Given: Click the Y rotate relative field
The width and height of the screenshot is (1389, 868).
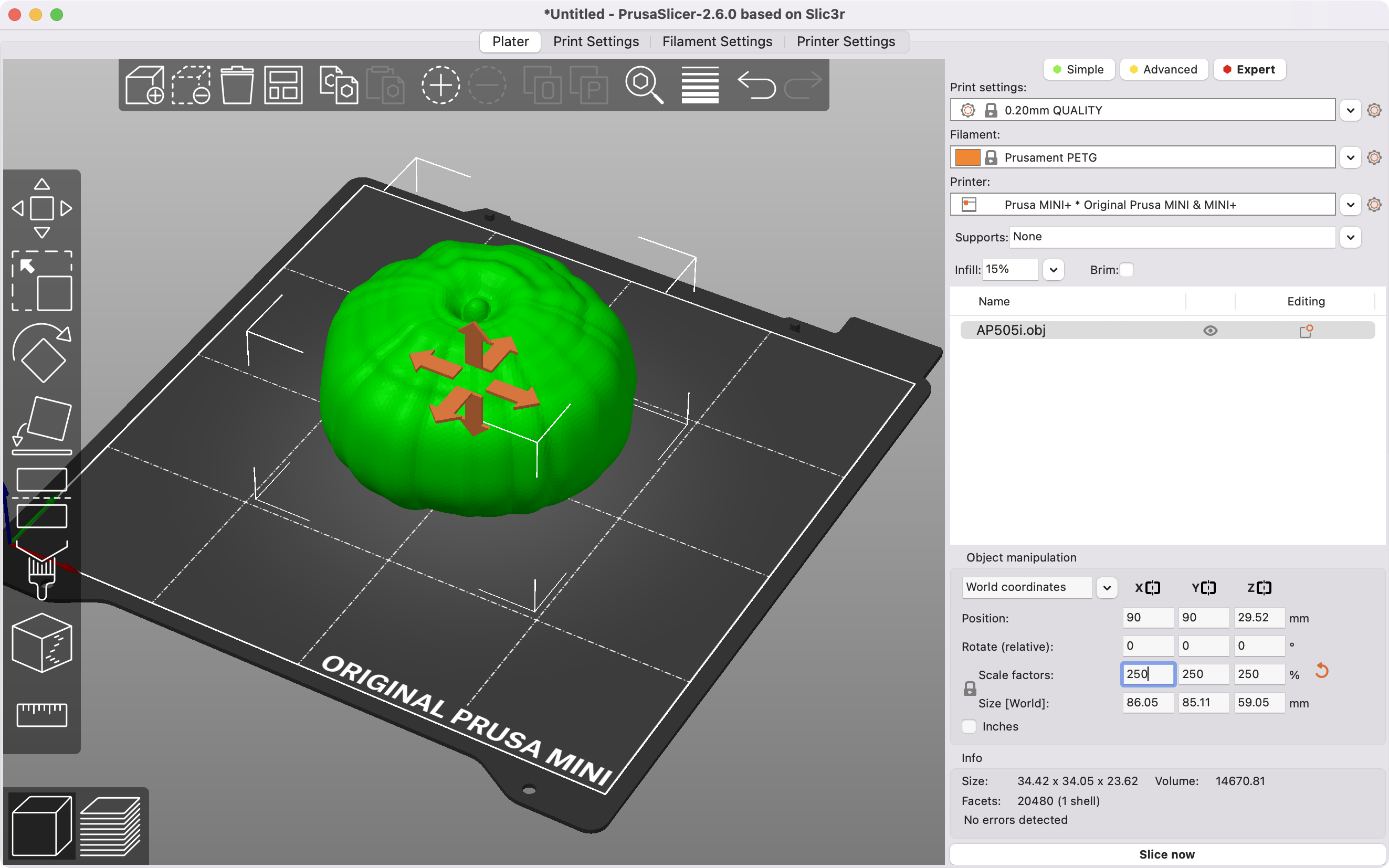Looking at the screenshot, I should [1204, 645].
